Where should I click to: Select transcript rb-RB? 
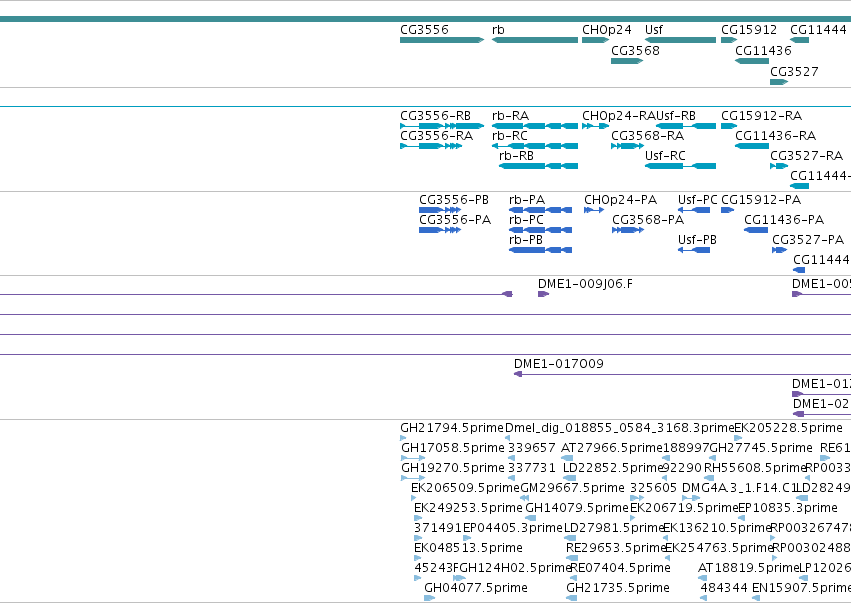(x=538, y=166)
